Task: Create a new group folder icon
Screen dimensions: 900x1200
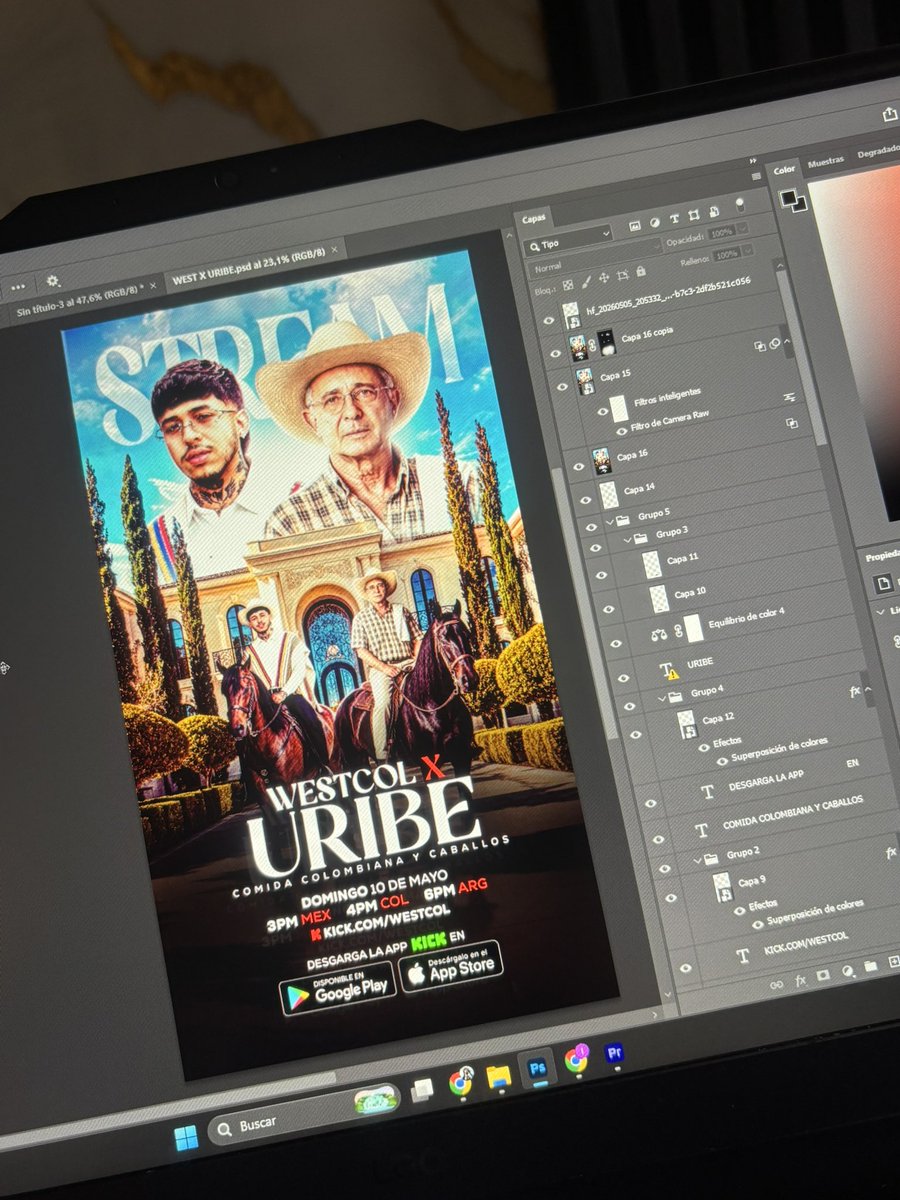Action: (871, 966)
